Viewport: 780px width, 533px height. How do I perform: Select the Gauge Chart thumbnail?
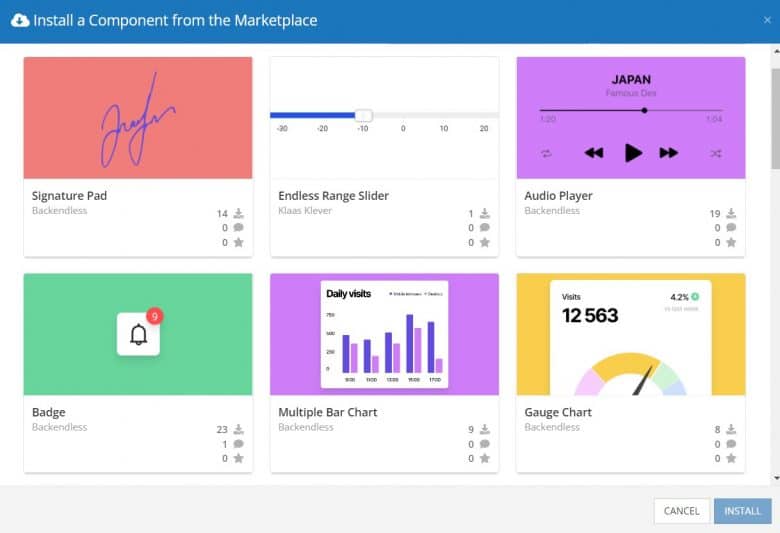631,334
